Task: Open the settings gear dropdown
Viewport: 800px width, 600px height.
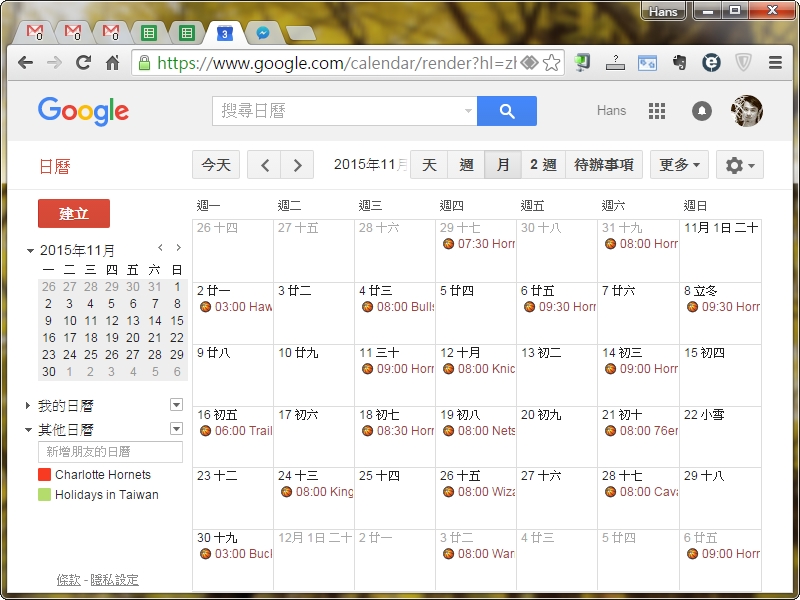Action: point(741,165)
